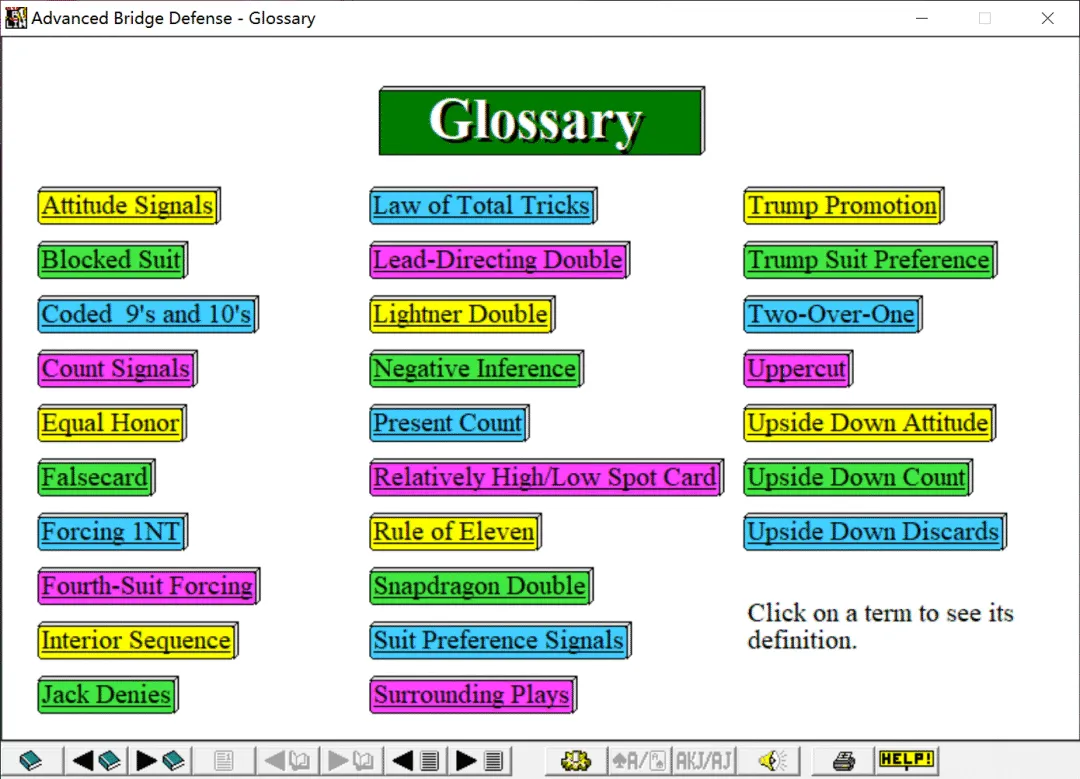Select the Falsecard glossary entry

pos(96,477)
